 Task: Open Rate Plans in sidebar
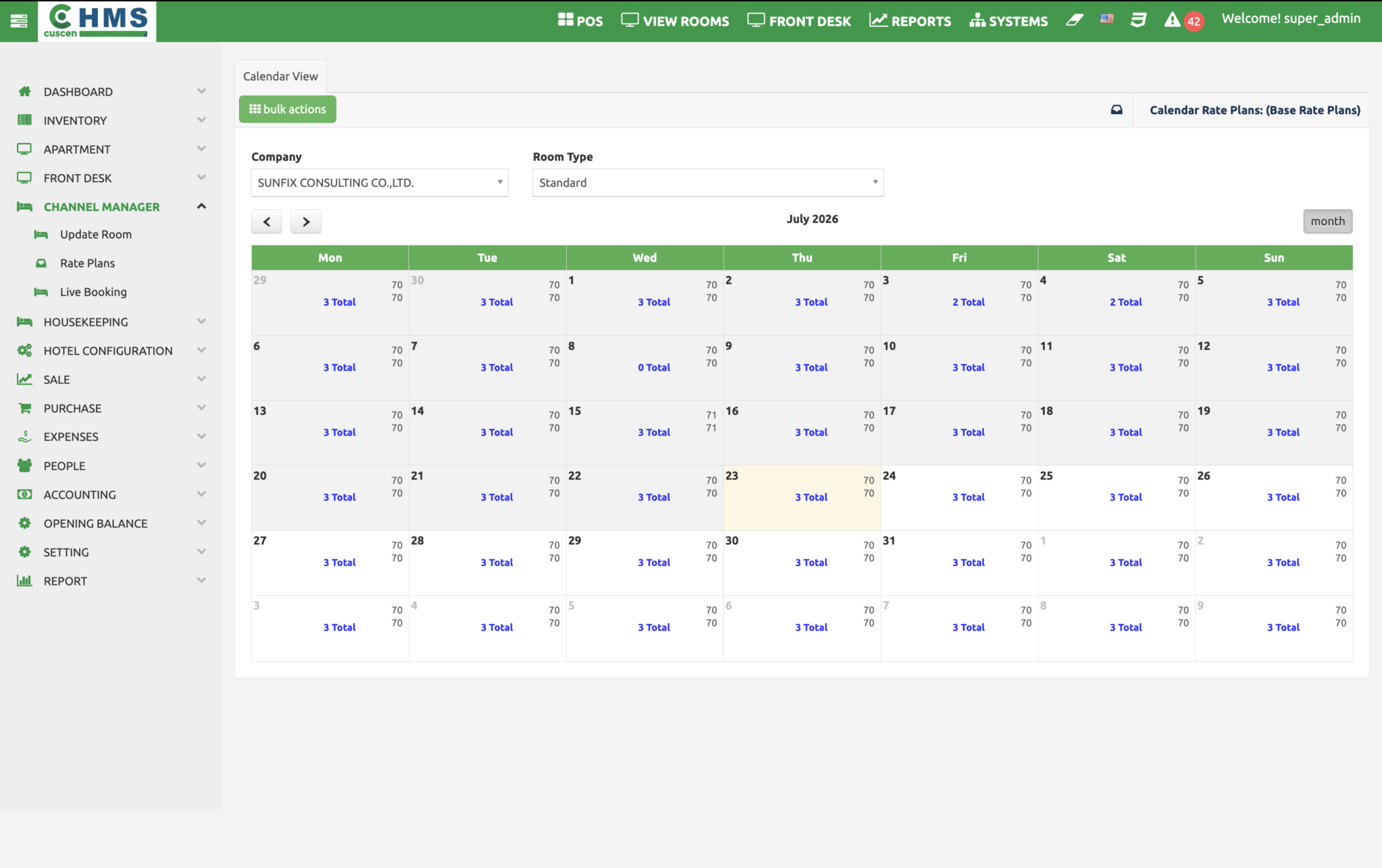(87, 263)
